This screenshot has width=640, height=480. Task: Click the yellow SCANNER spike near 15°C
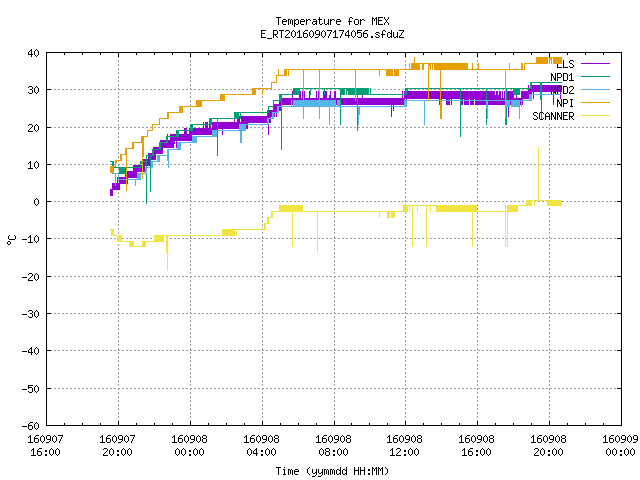pos(538,173)
